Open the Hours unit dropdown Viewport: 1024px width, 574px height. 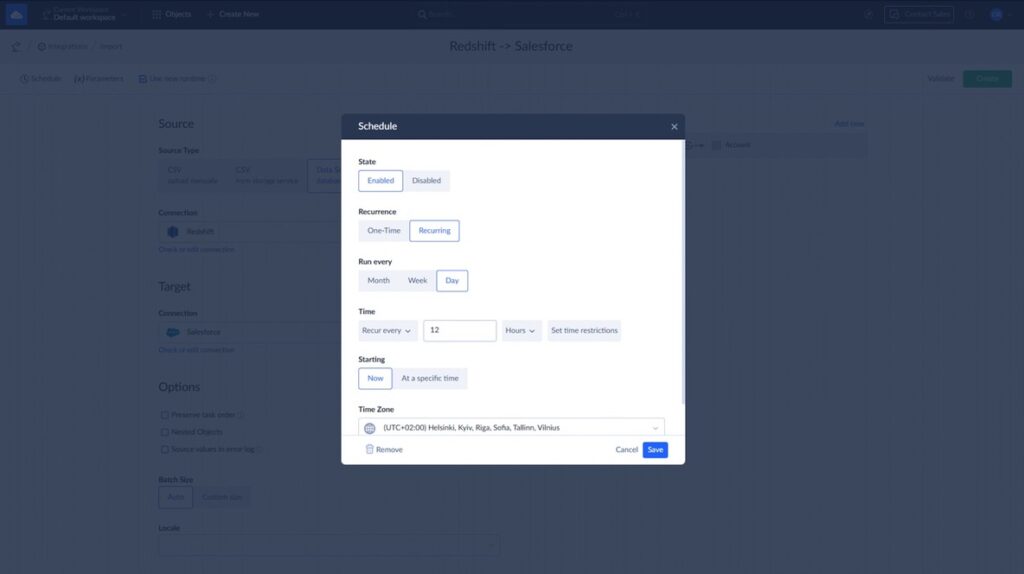click(521, 330)
